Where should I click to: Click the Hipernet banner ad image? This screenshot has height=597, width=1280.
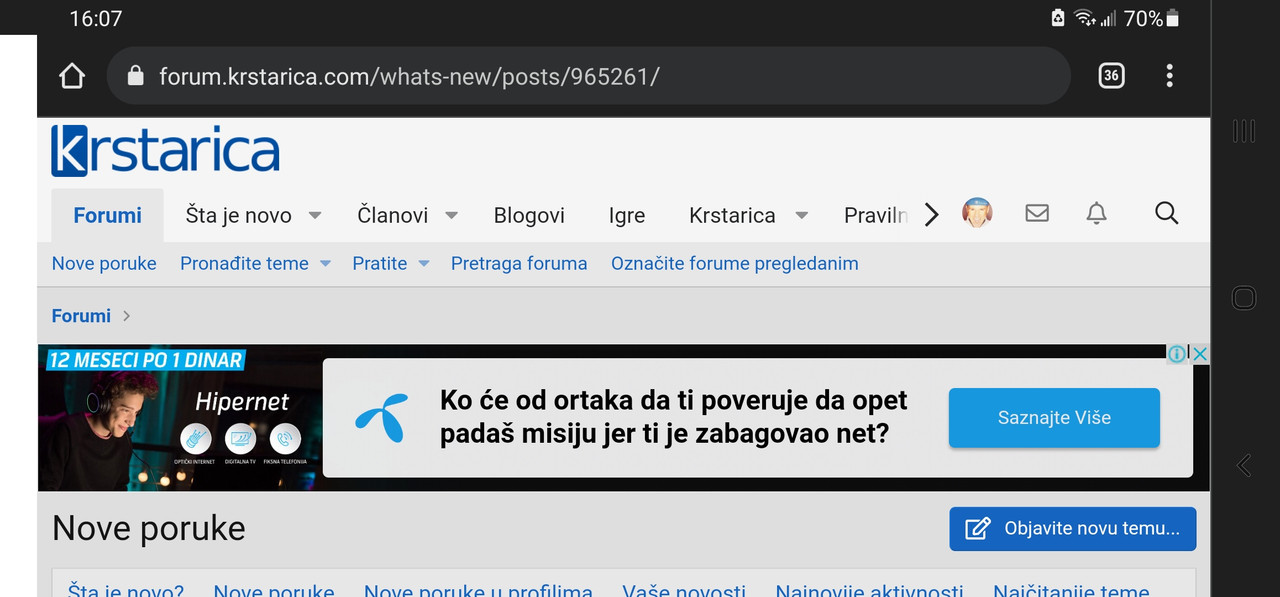180,417
